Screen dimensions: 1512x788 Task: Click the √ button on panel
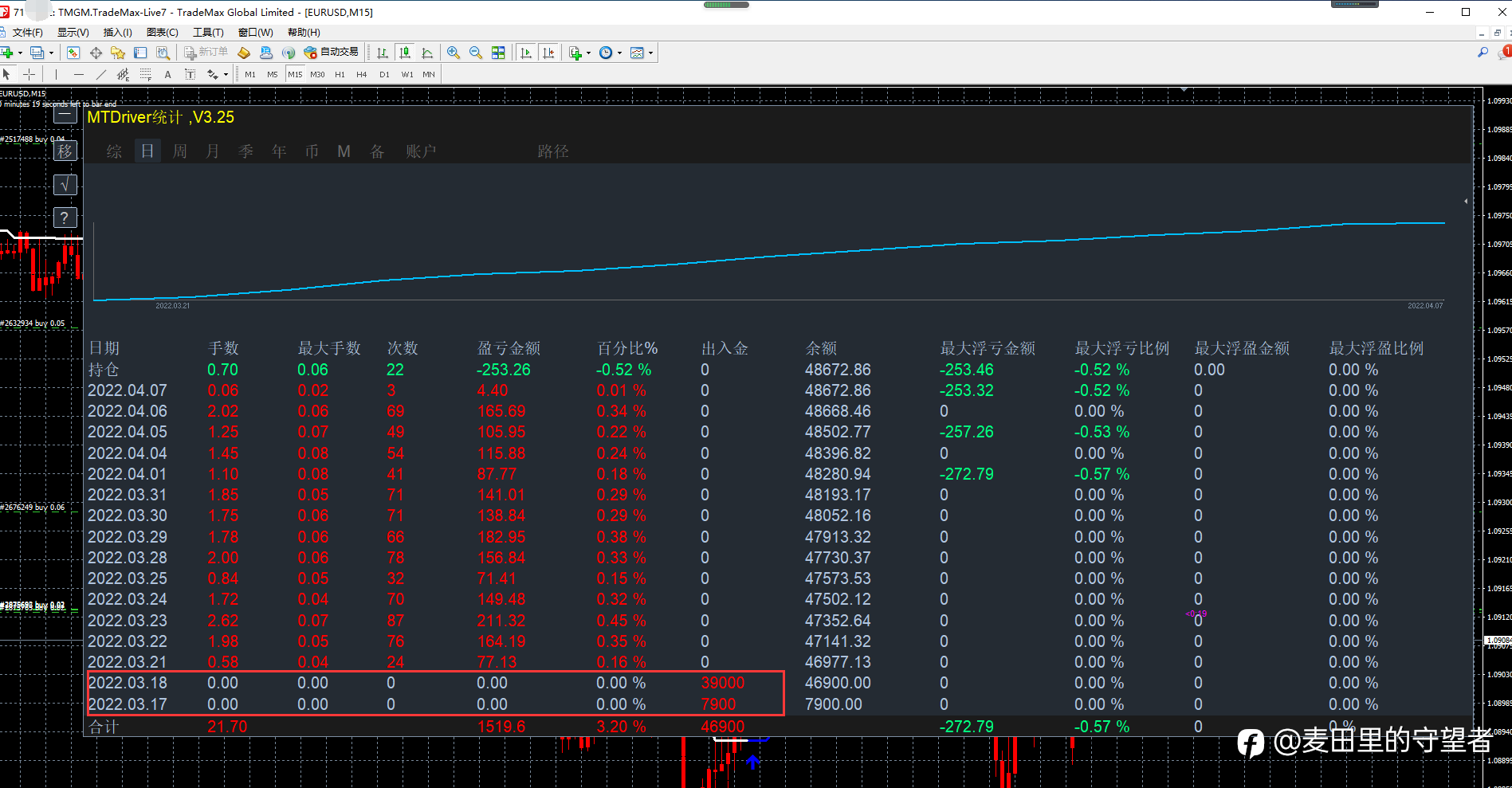(65, 185)
